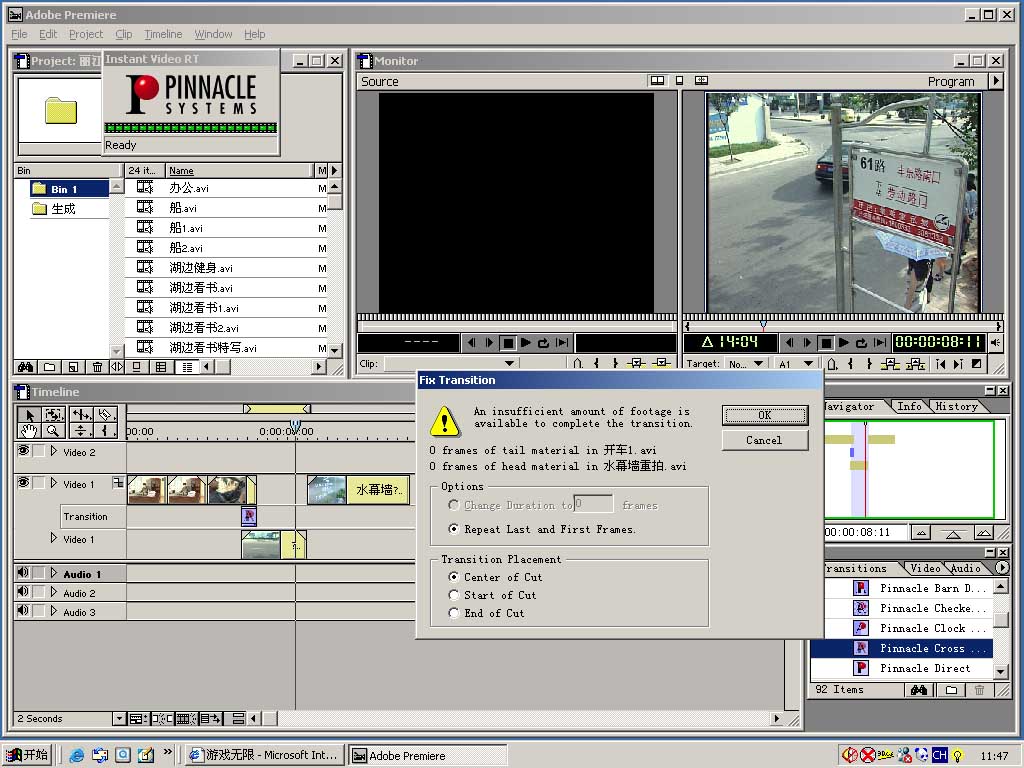Click the Extract button in Program monitor
Screen dimensions: 1024x768
pyautogui.click(x=914, y=364)
